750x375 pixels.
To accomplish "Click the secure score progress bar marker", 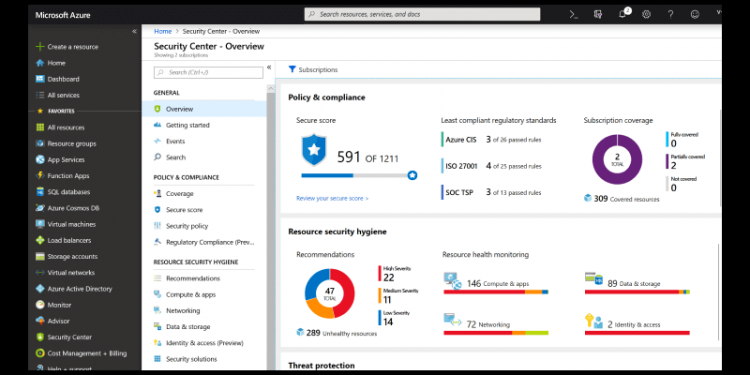I will click(x=412, y=176).
